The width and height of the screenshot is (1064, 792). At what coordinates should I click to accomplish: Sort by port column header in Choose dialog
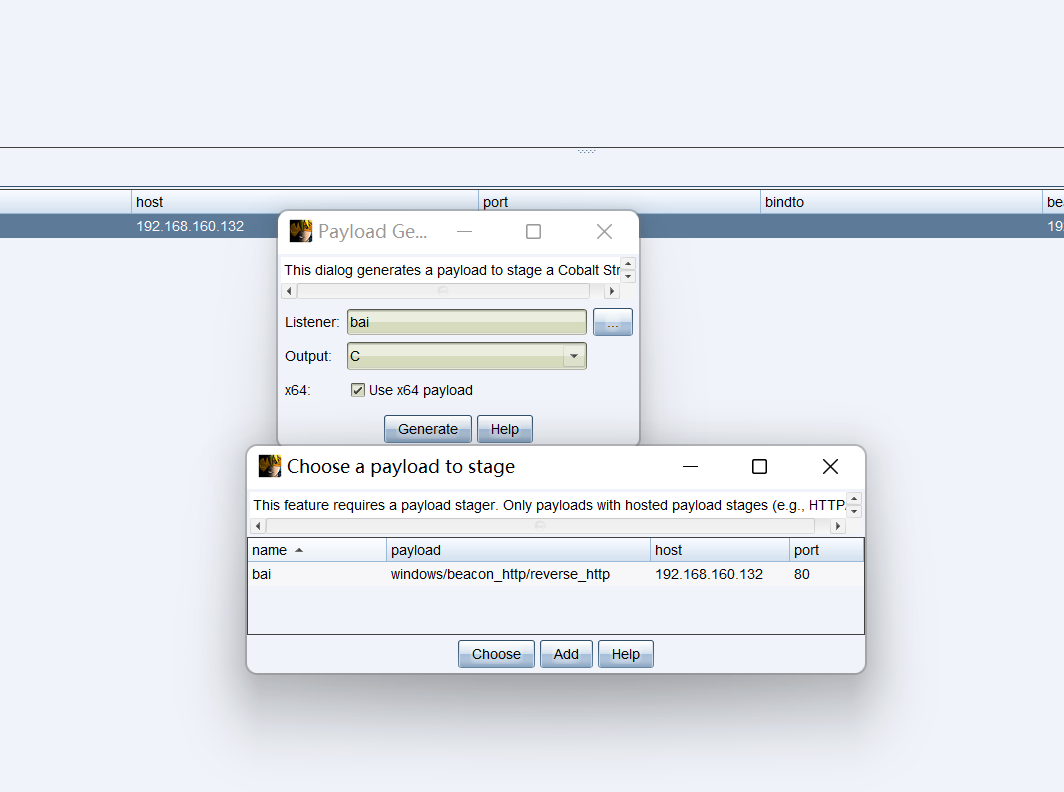pyautogui.click(x=826, y=550)
